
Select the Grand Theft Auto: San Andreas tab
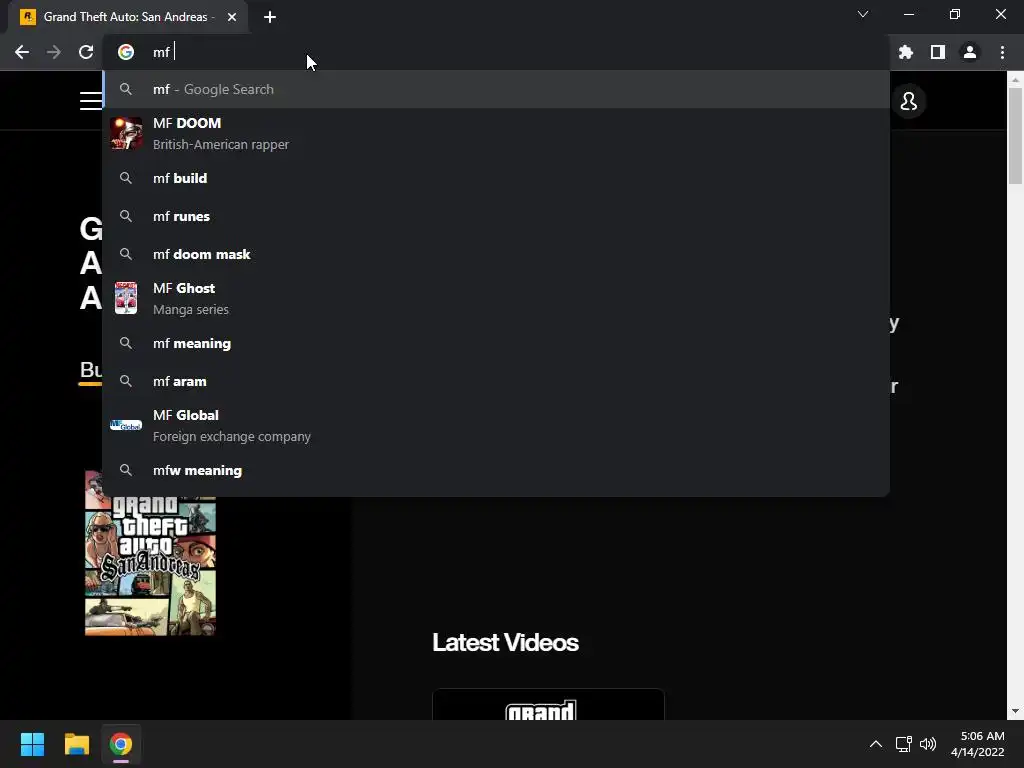[x=128, y=17]
